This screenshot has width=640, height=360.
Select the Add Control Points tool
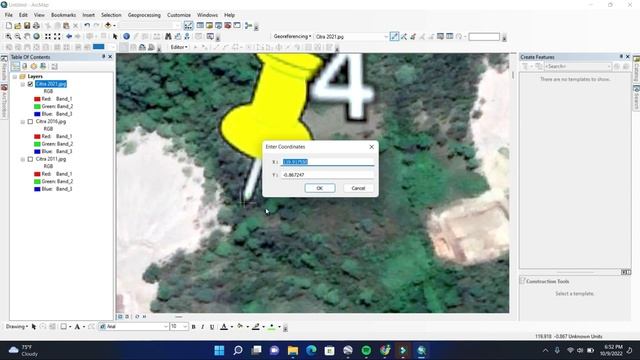coord(394,37)
